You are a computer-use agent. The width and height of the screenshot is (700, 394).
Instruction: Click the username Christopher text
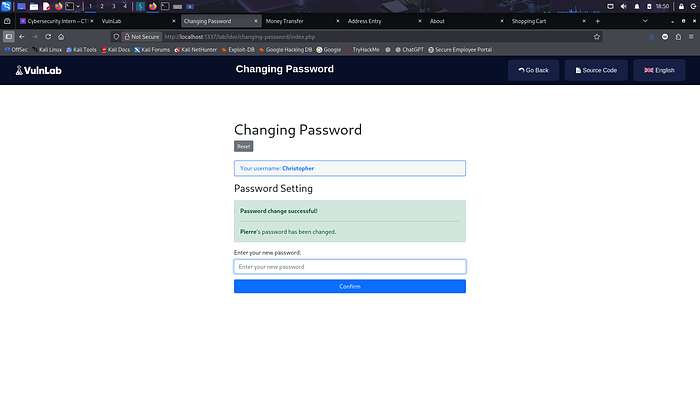tap(298, 168)
